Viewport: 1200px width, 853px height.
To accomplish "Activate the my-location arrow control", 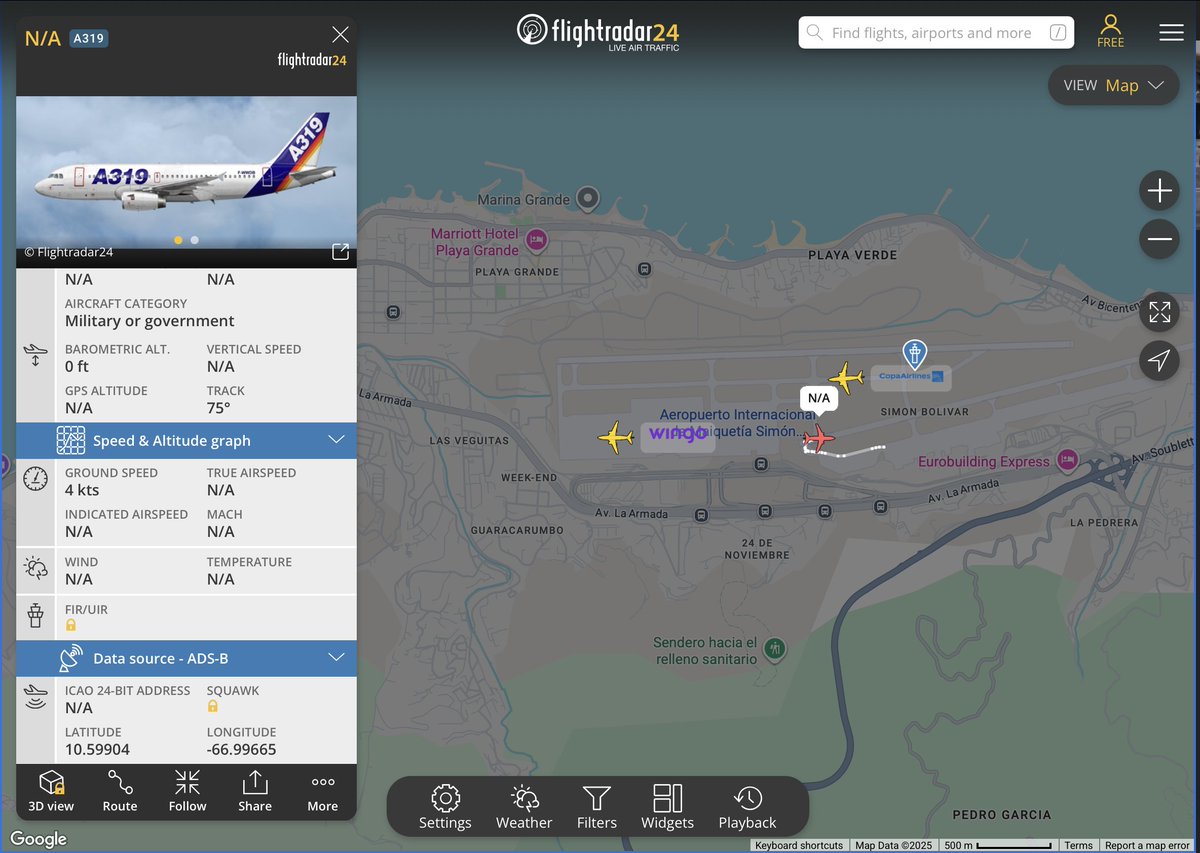I will [x=1159, y=361].
